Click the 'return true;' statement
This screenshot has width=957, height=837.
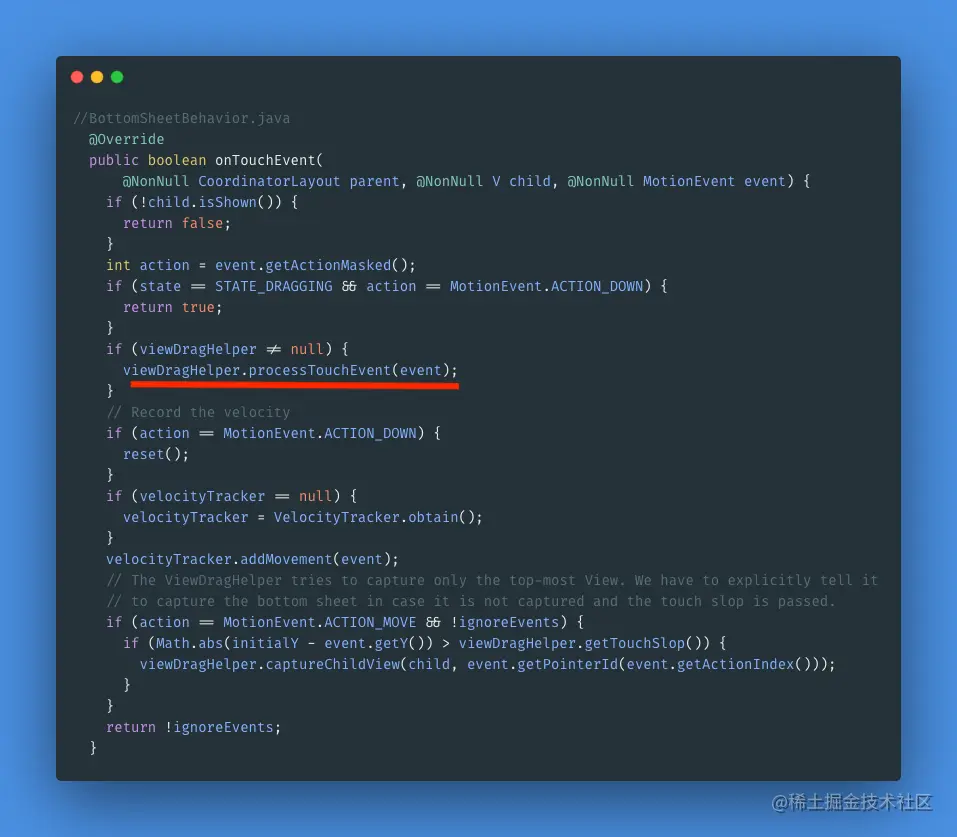(173, 307)
